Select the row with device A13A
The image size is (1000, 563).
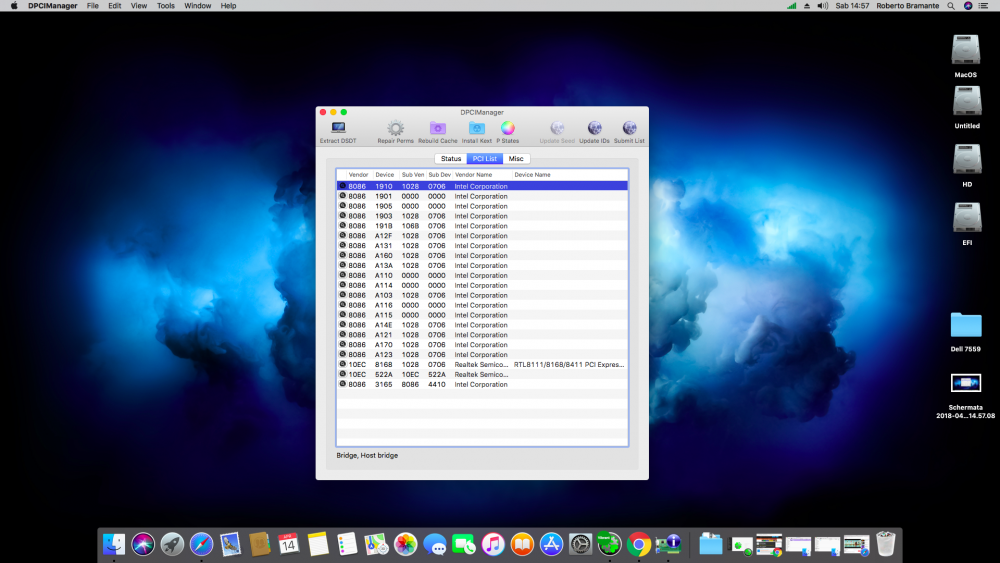(x=482, y=266)
